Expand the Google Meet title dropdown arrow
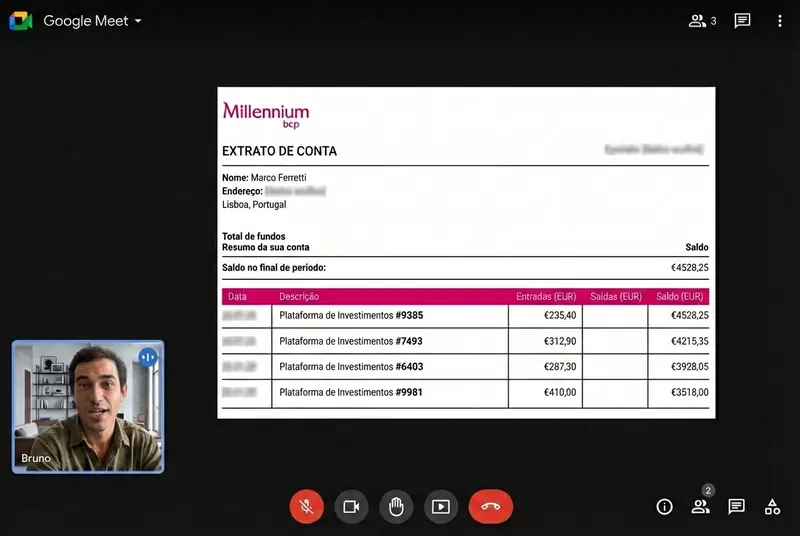This screenshot has width=800, height=536. click(138, 21)
